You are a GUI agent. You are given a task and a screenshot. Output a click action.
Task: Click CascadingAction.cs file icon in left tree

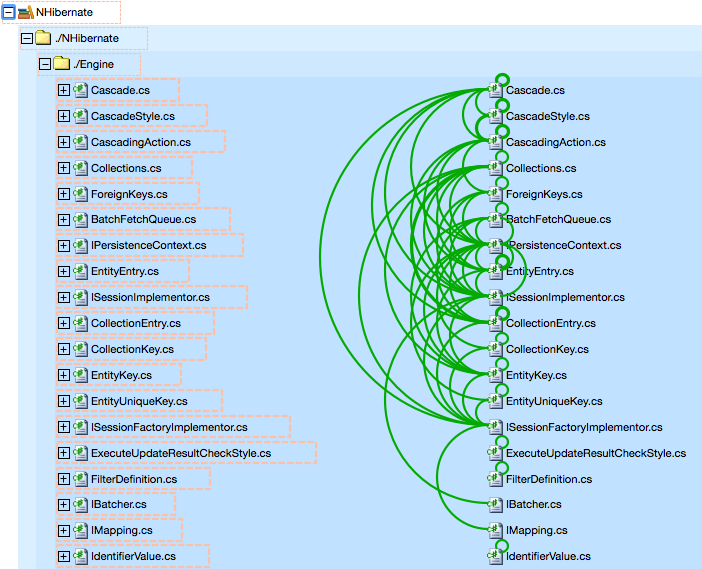click(x=80, y=142)
